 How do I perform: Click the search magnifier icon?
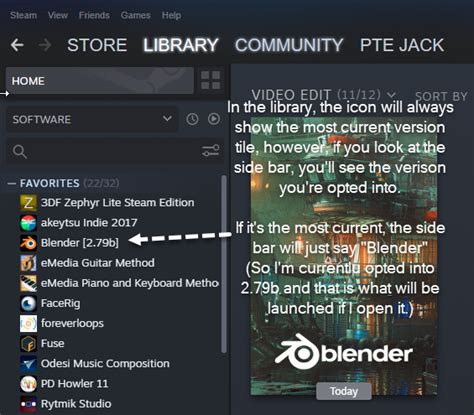coord(20,152)
